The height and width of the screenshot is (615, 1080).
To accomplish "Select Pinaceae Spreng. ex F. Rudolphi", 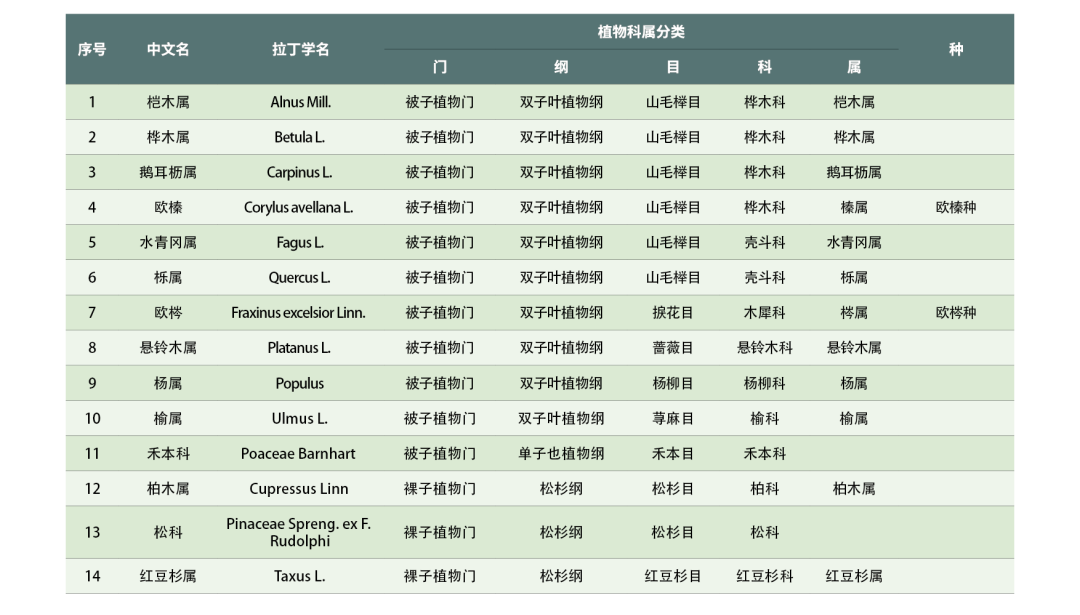I will (x=300, y=531).
